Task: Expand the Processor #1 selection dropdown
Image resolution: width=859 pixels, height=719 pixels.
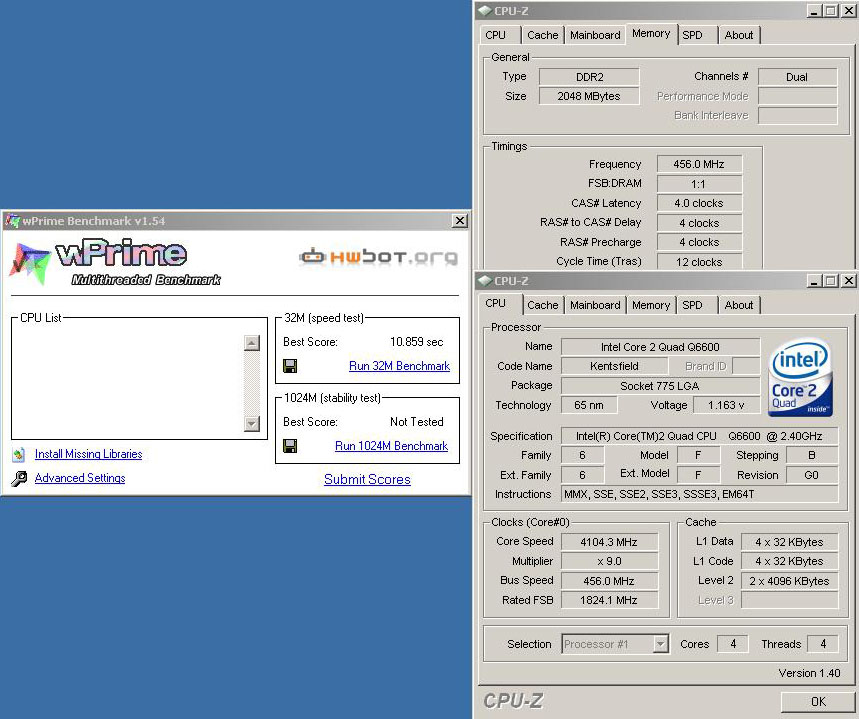Action: 661,644
